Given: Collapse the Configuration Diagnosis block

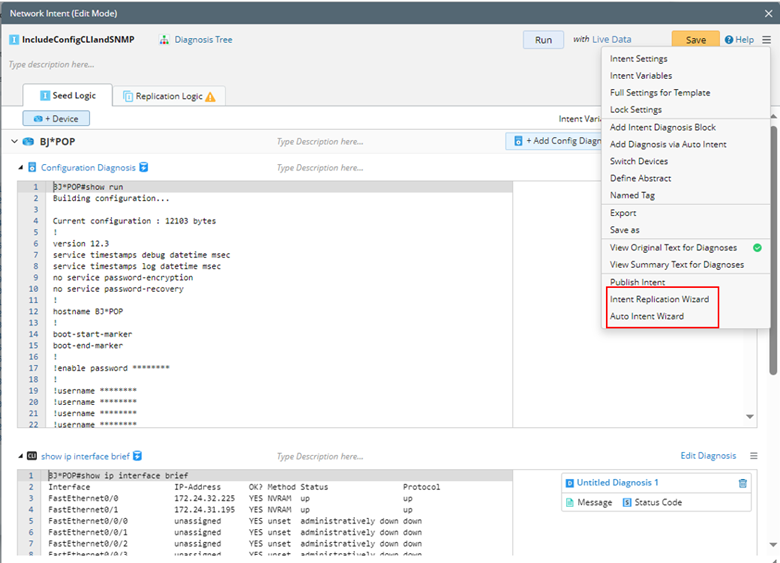Looking at the screenshot, I should pos(21,168).
